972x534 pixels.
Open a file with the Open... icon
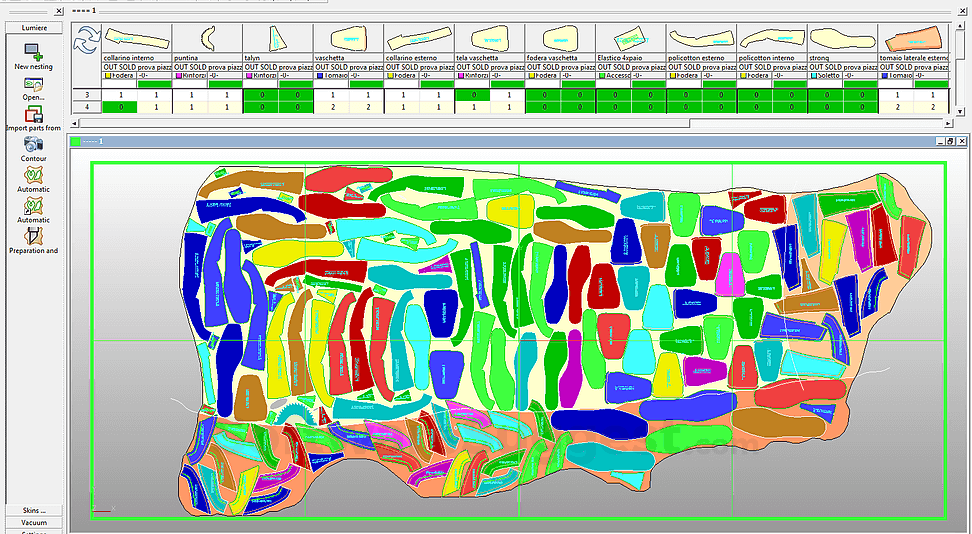34,84
